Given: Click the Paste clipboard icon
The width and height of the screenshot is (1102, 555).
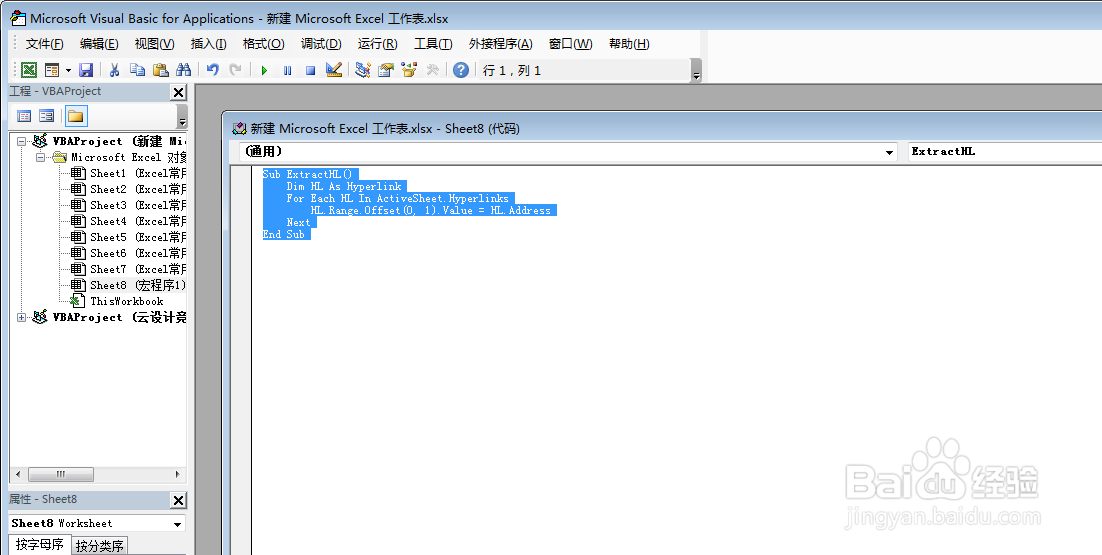Looking at the screenshot, I should point(161,70).
